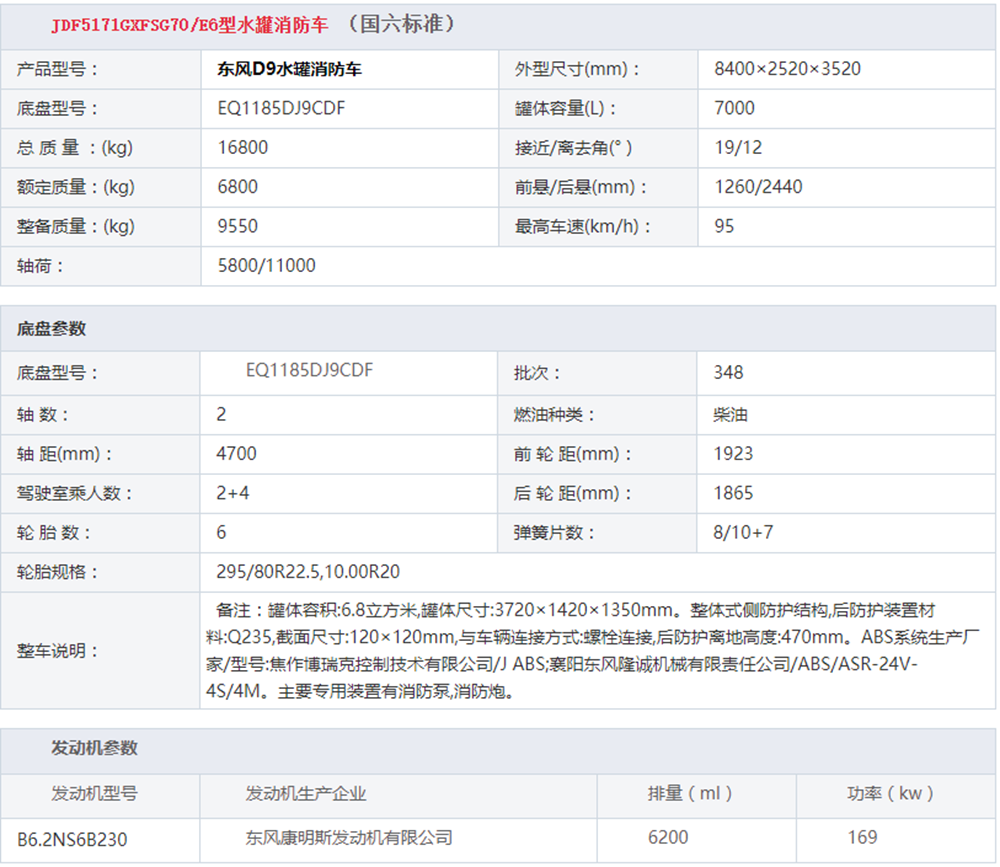This screenshot has width=1000, height=867.
Task: Select the 总质量 (kg) label
Action: (75, 148)
